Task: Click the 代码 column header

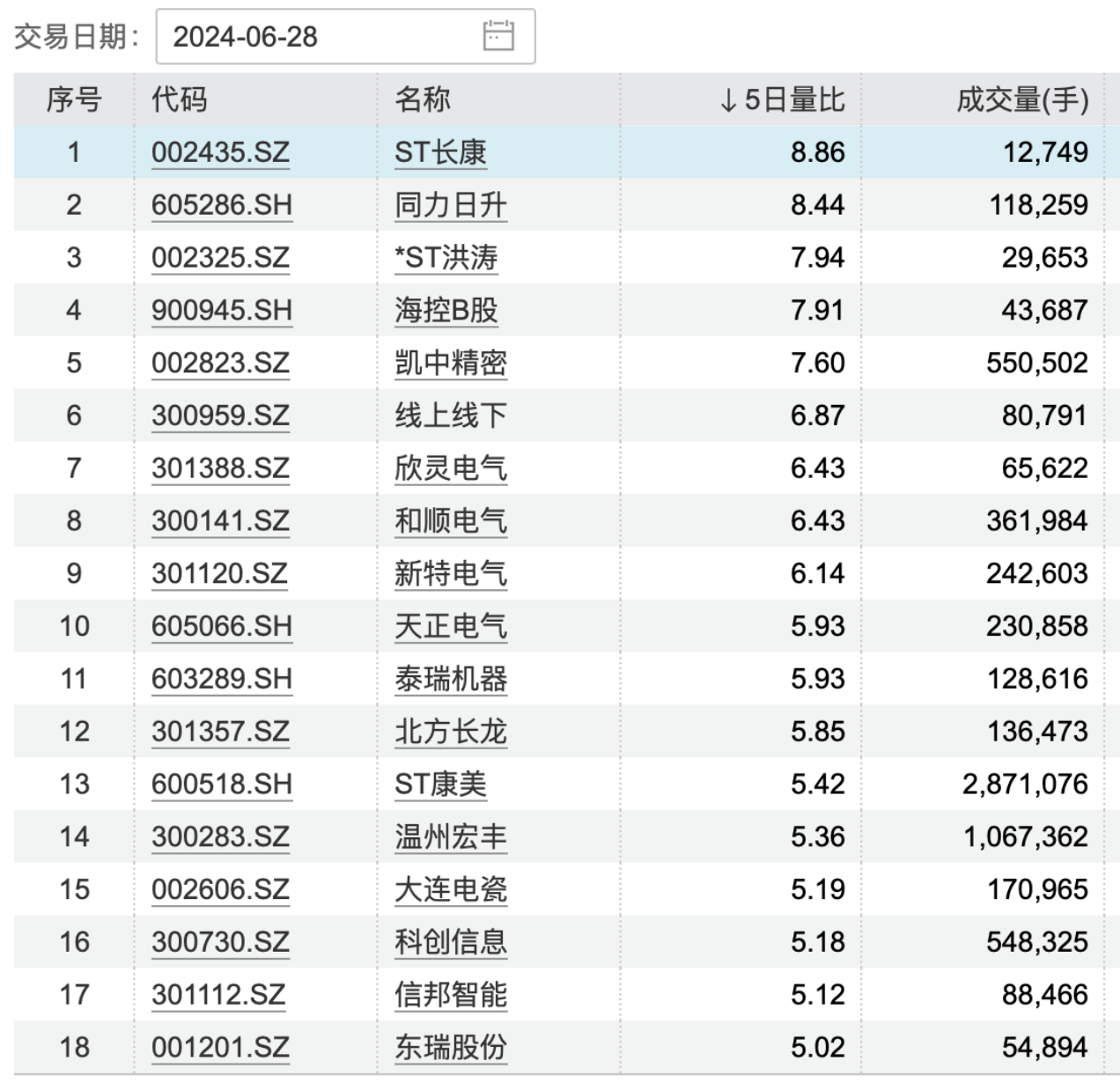Action: click(x=180, y=99)
